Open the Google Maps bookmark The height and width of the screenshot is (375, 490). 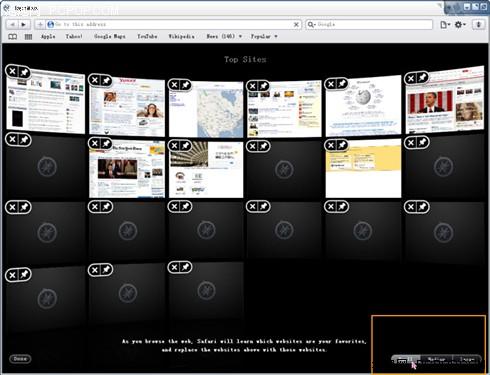pyautogui.click(x=110, y=36)
